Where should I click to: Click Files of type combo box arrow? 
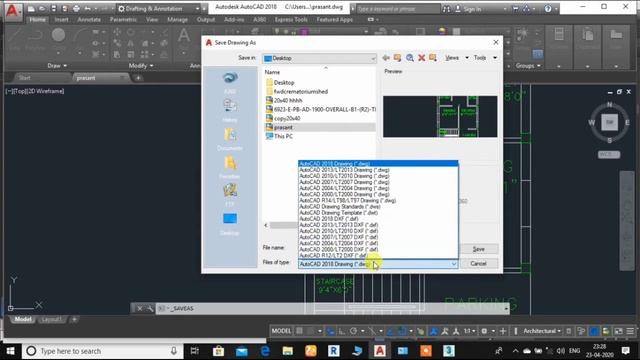point(453,264)
